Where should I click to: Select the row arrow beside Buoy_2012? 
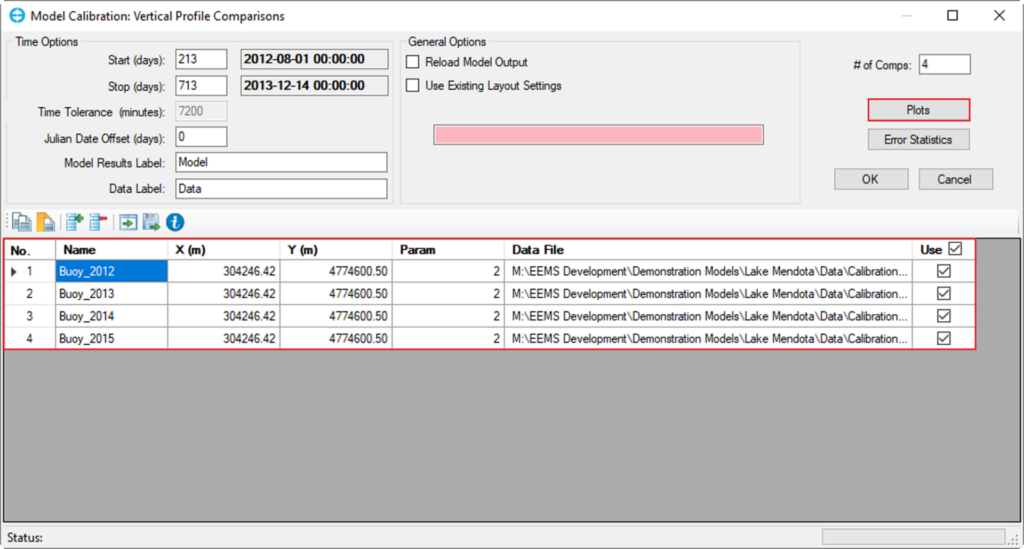pos(14,271)
